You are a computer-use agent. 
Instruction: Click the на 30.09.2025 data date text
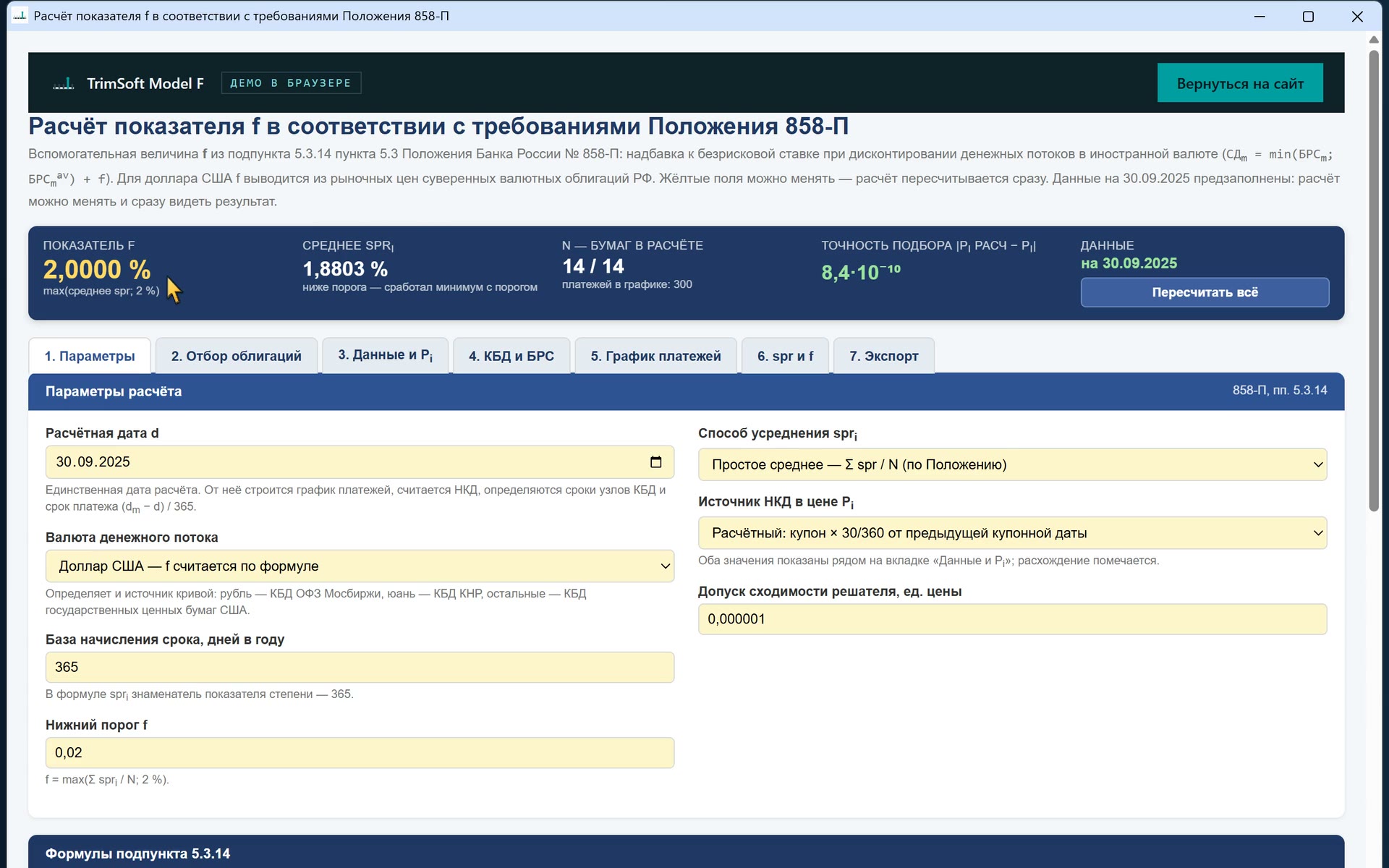pos(1129,263)
